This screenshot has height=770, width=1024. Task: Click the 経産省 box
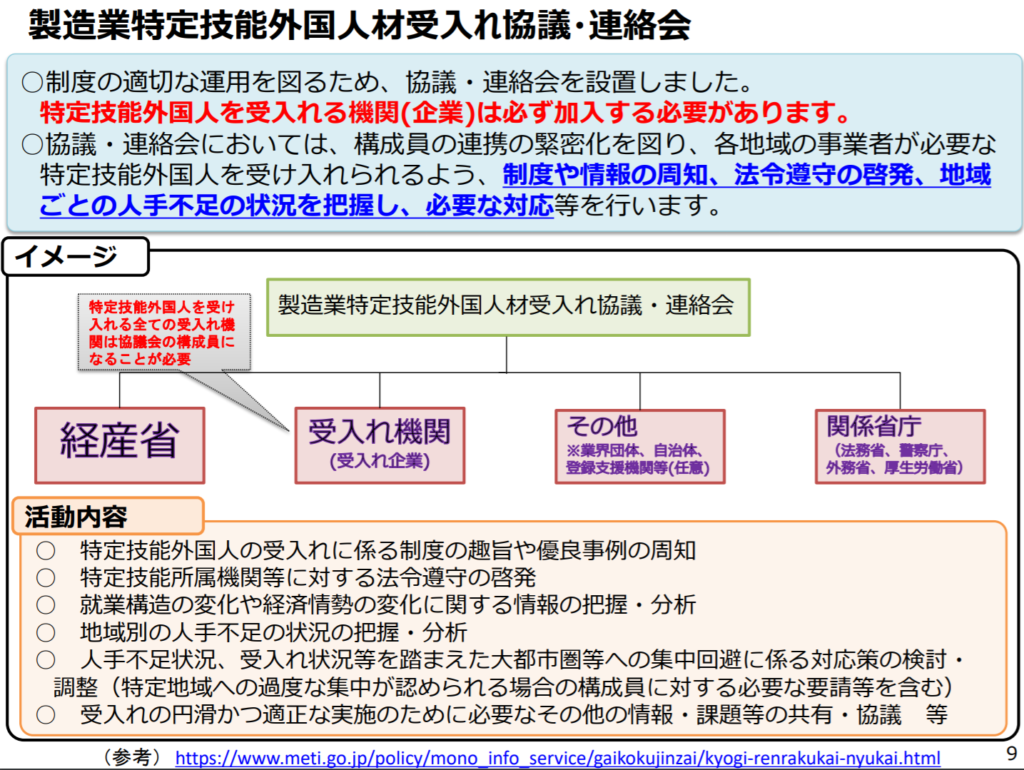[120, 445]
